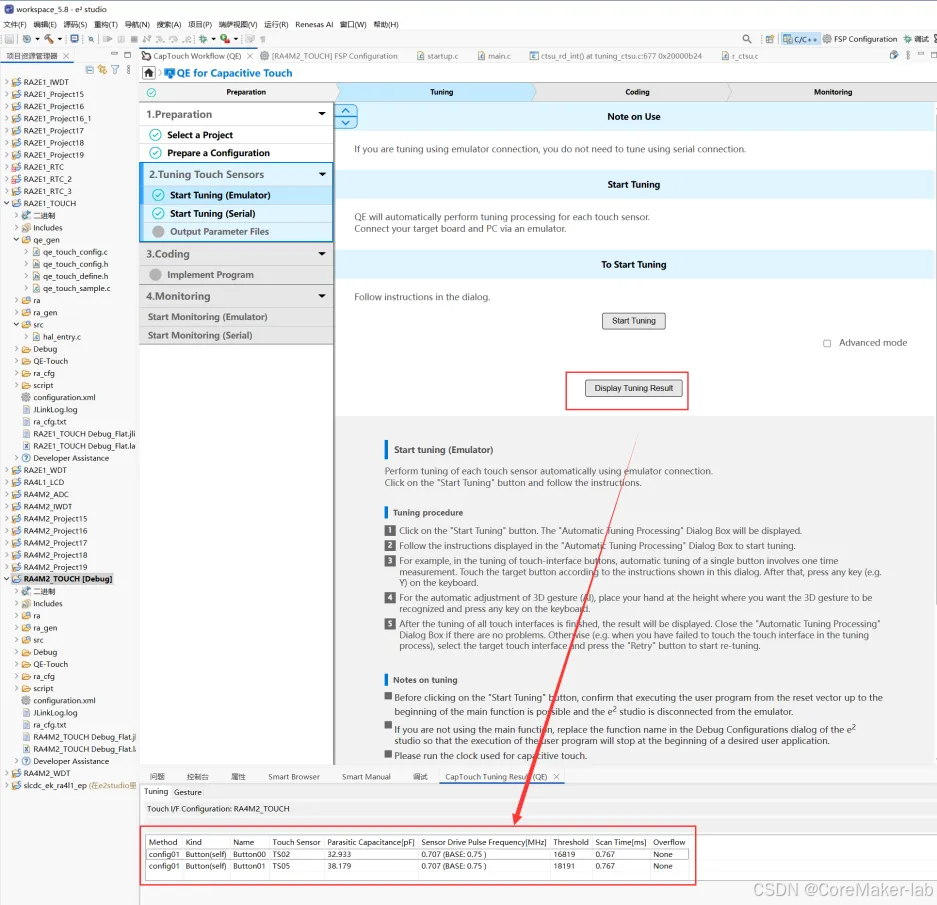Select the Coding workflow step
This screenshot has width=937, height=905.
click(637, 92)
